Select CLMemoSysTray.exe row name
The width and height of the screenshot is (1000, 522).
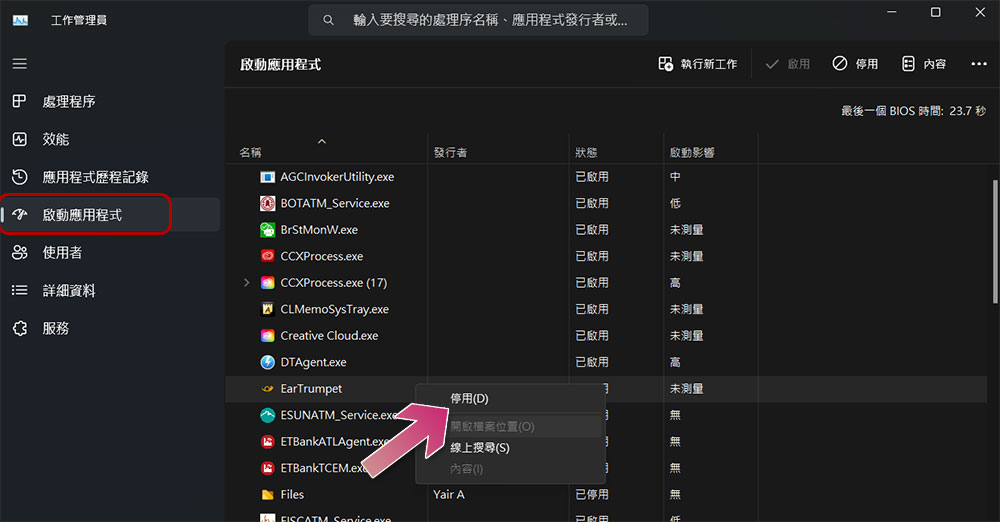point(335,309)
